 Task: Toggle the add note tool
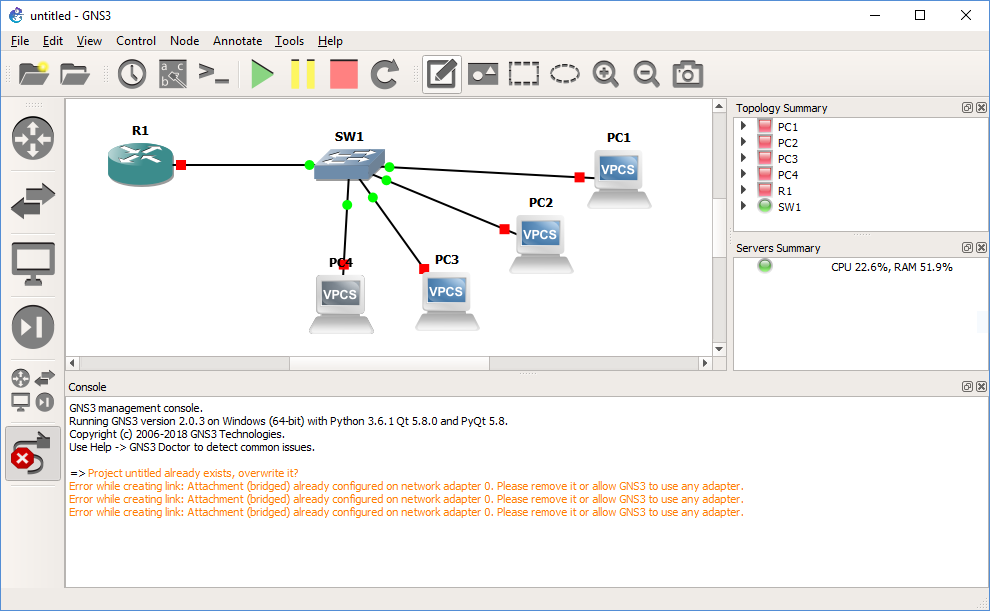[x=441, y=74]
